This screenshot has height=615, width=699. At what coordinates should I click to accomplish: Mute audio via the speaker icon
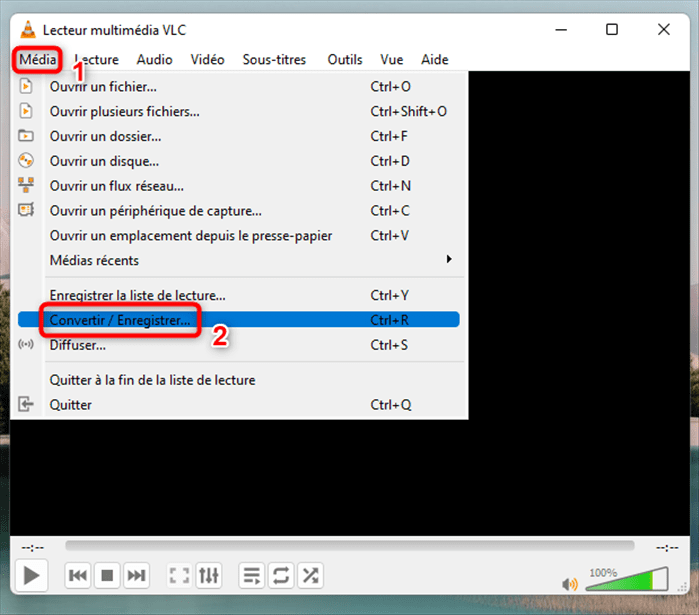pyautogui.click(x=570, y=584)
